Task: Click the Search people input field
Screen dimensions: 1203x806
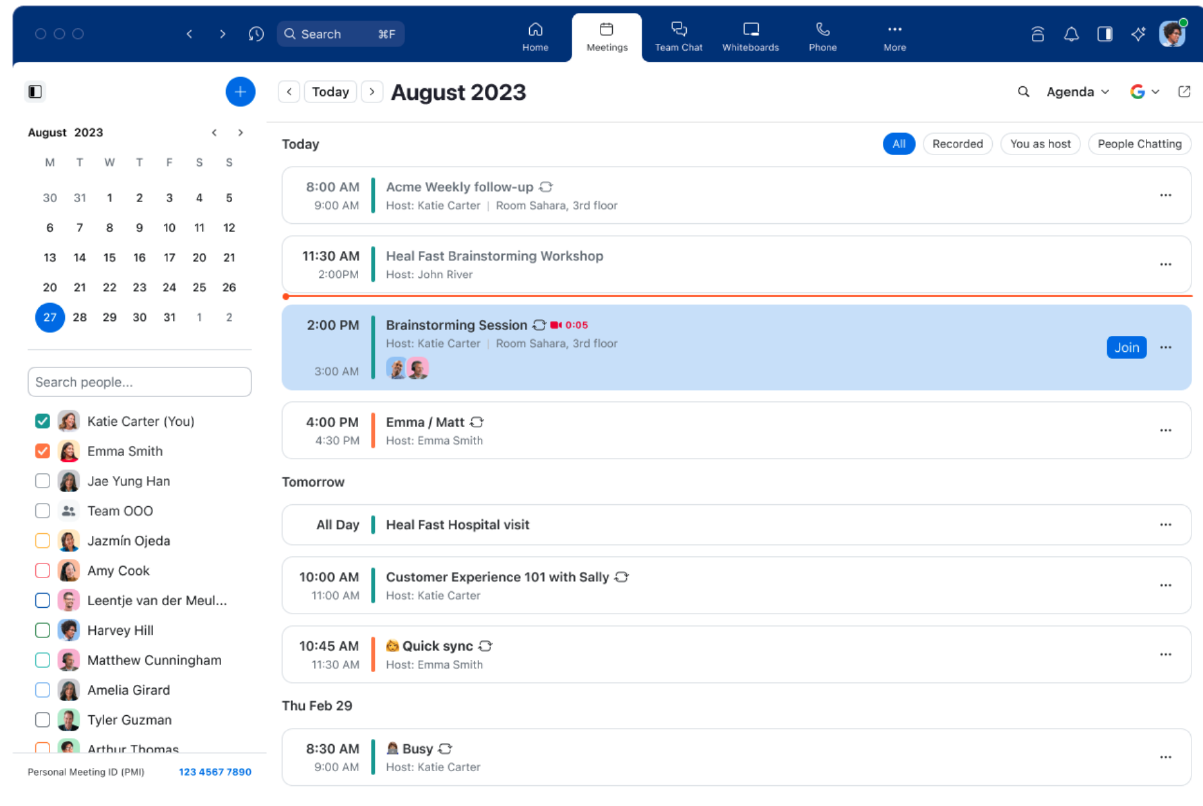Action: pos(139,382)
